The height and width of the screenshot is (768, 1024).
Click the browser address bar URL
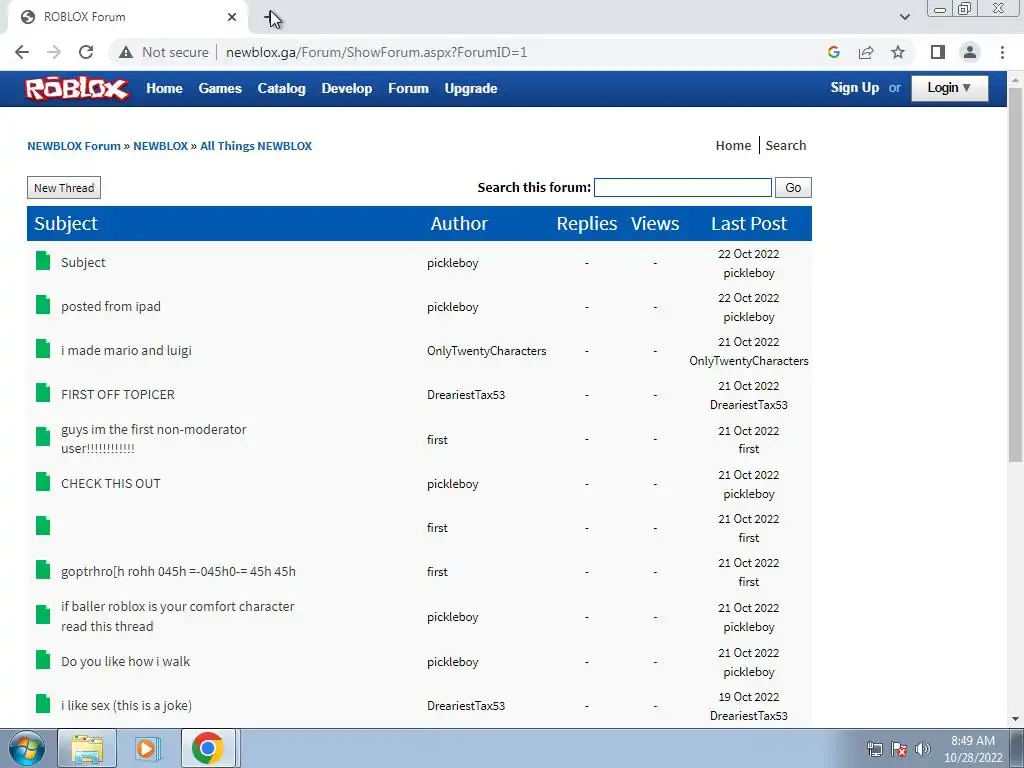click(376, 52)
